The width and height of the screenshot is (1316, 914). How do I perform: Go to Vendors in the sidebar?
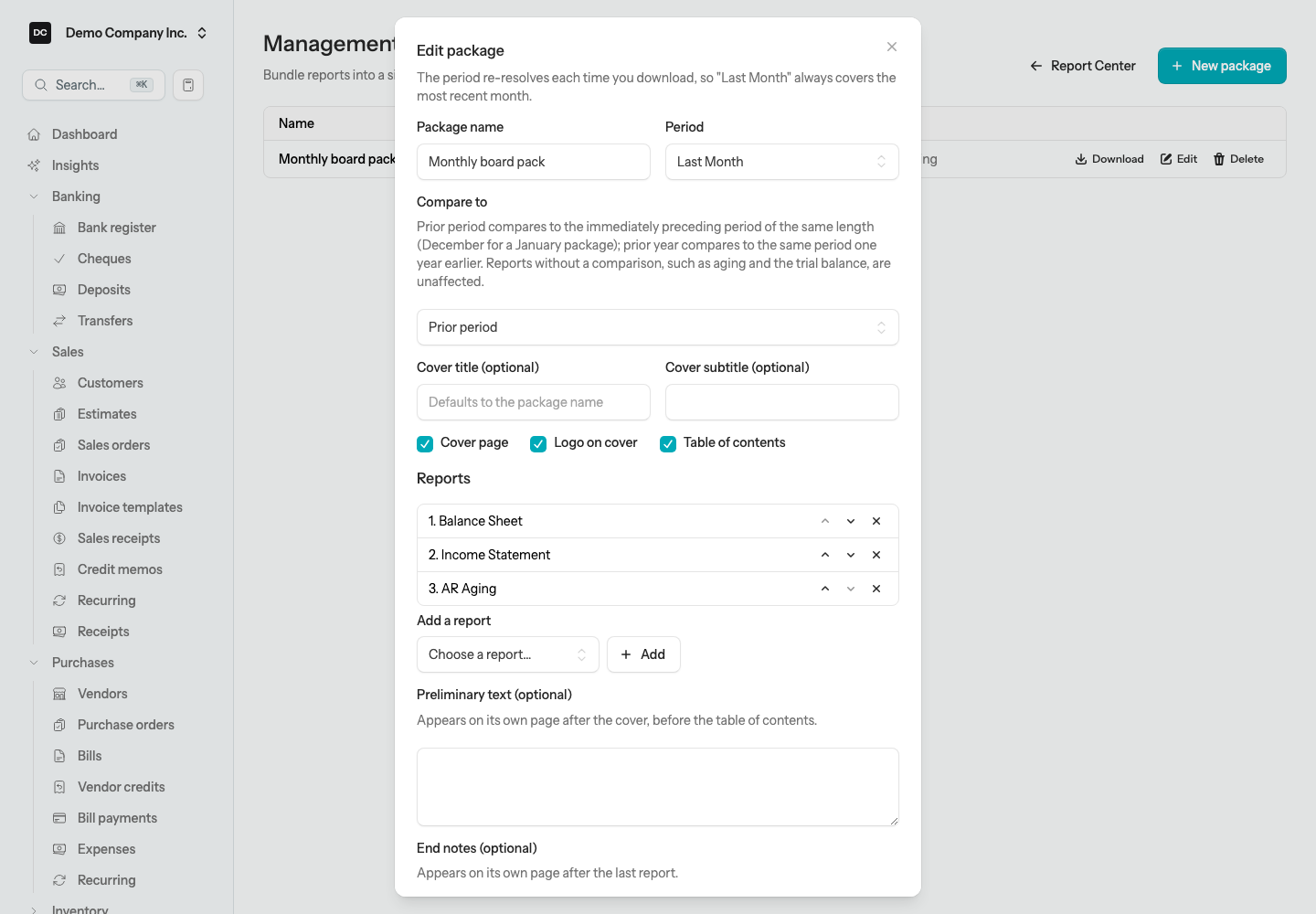point(102,694)
